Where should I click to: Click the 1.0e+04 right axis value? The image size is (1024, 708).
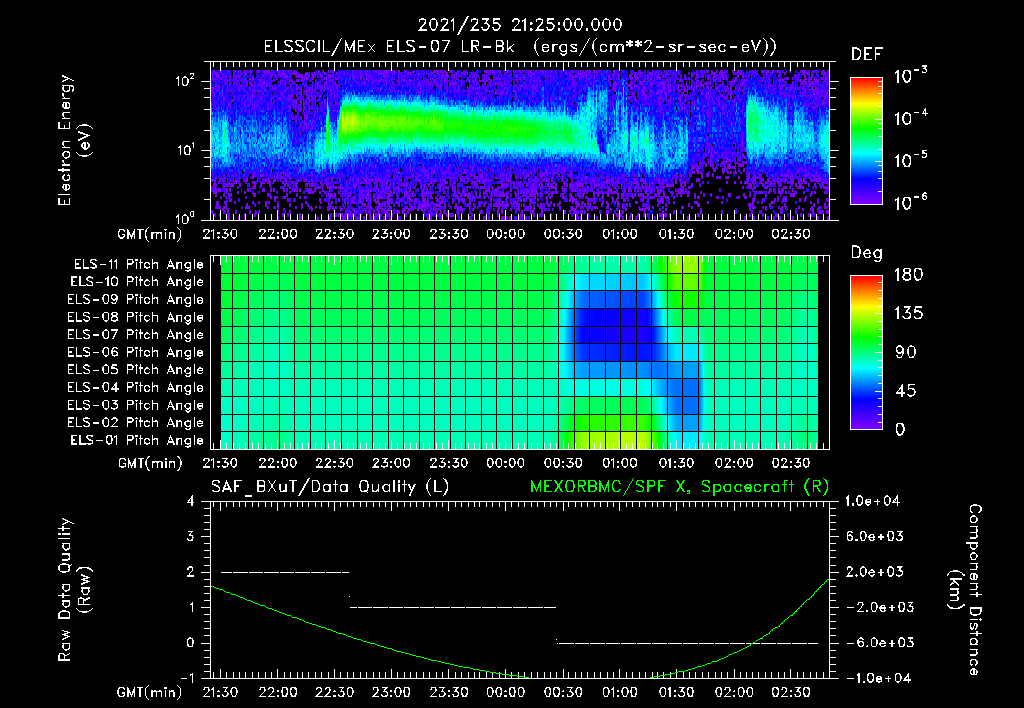pos(872,501)
